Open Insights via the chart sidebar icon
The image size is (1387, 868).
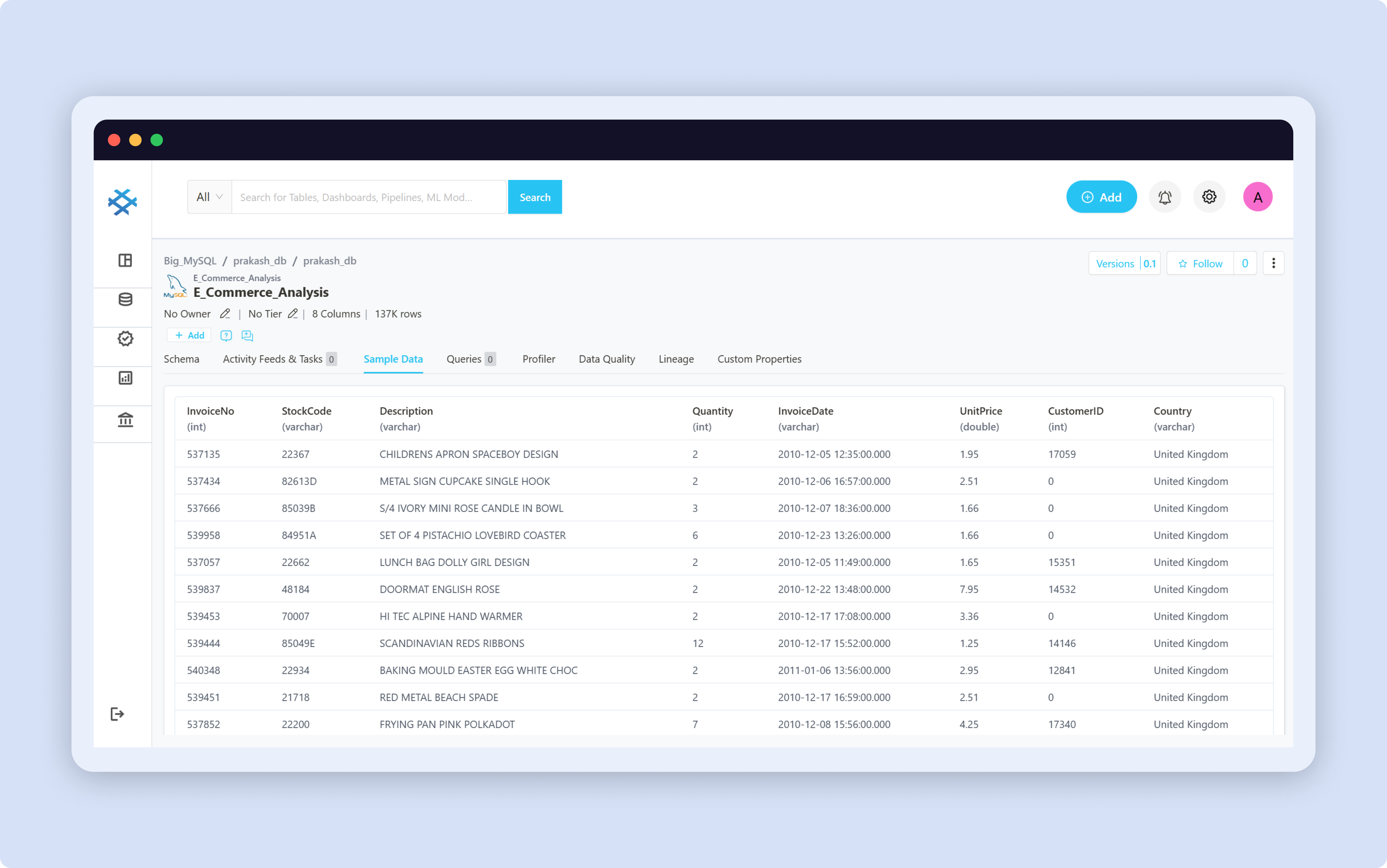click(125, 378)
